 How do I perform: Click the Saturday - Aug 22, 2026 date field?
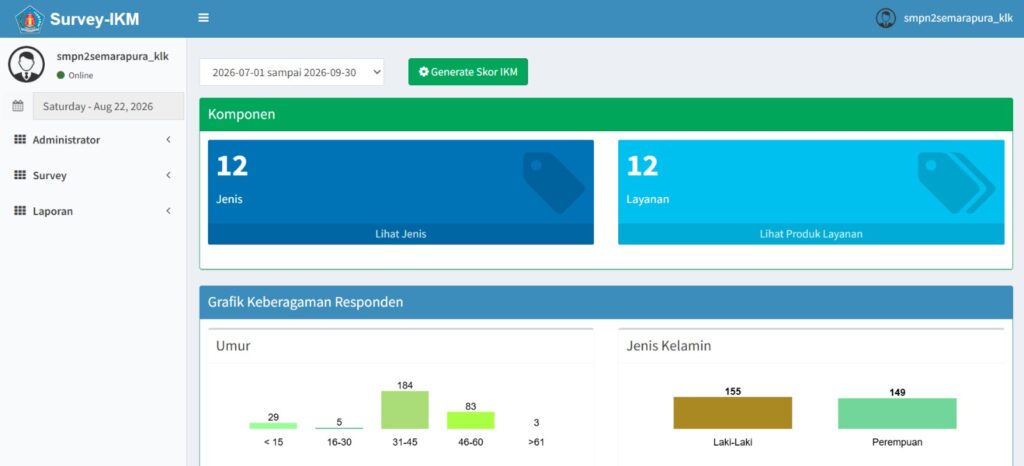[108, 106]
